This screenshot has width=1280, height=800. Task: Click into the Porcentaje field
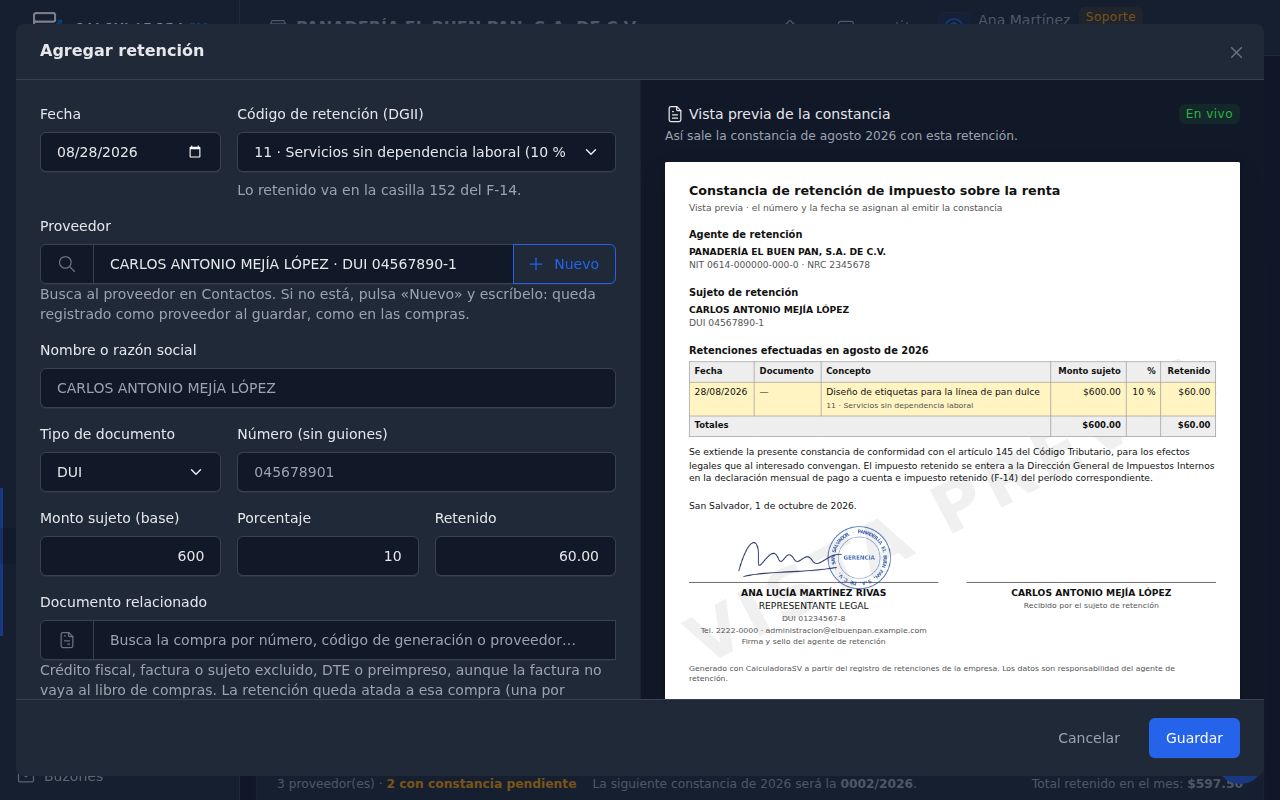coord(328,556)
